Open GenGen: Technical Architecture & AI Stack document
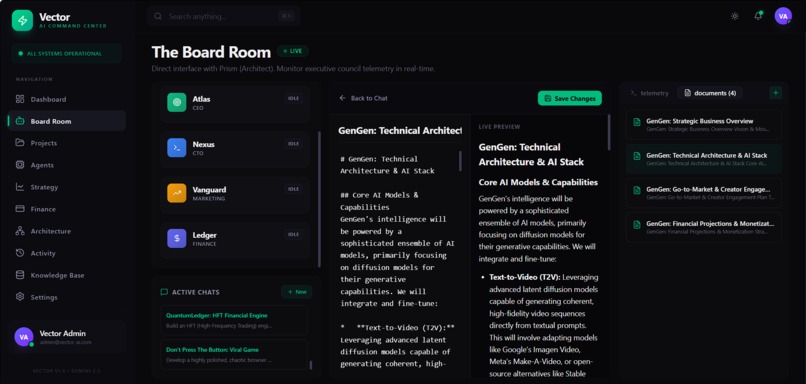The image size is (806, 384). [704, 159]
